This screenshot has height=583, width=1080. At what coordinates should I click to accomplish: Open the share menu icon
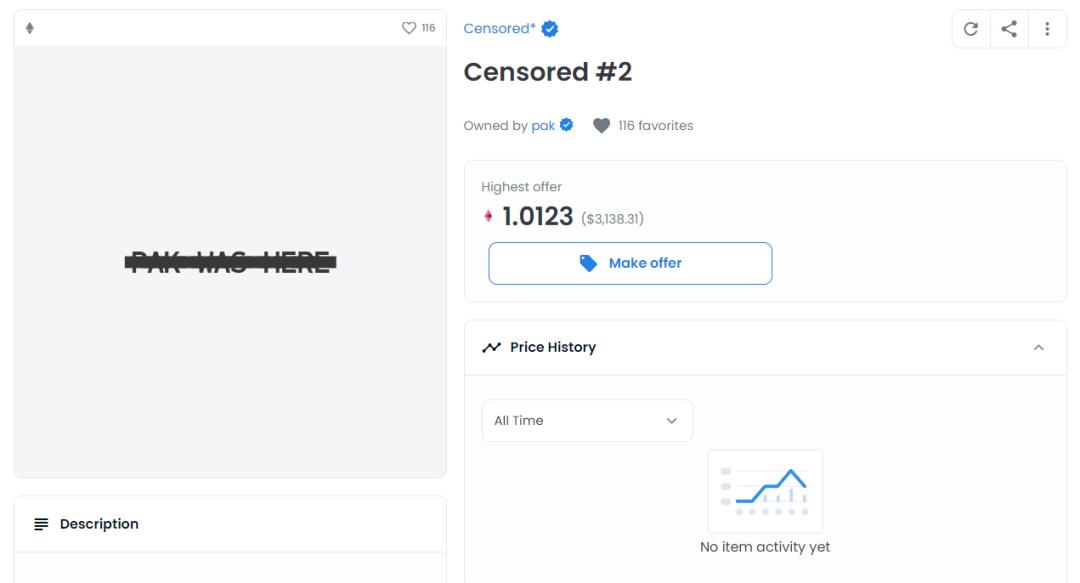[x=1009, y=29]
